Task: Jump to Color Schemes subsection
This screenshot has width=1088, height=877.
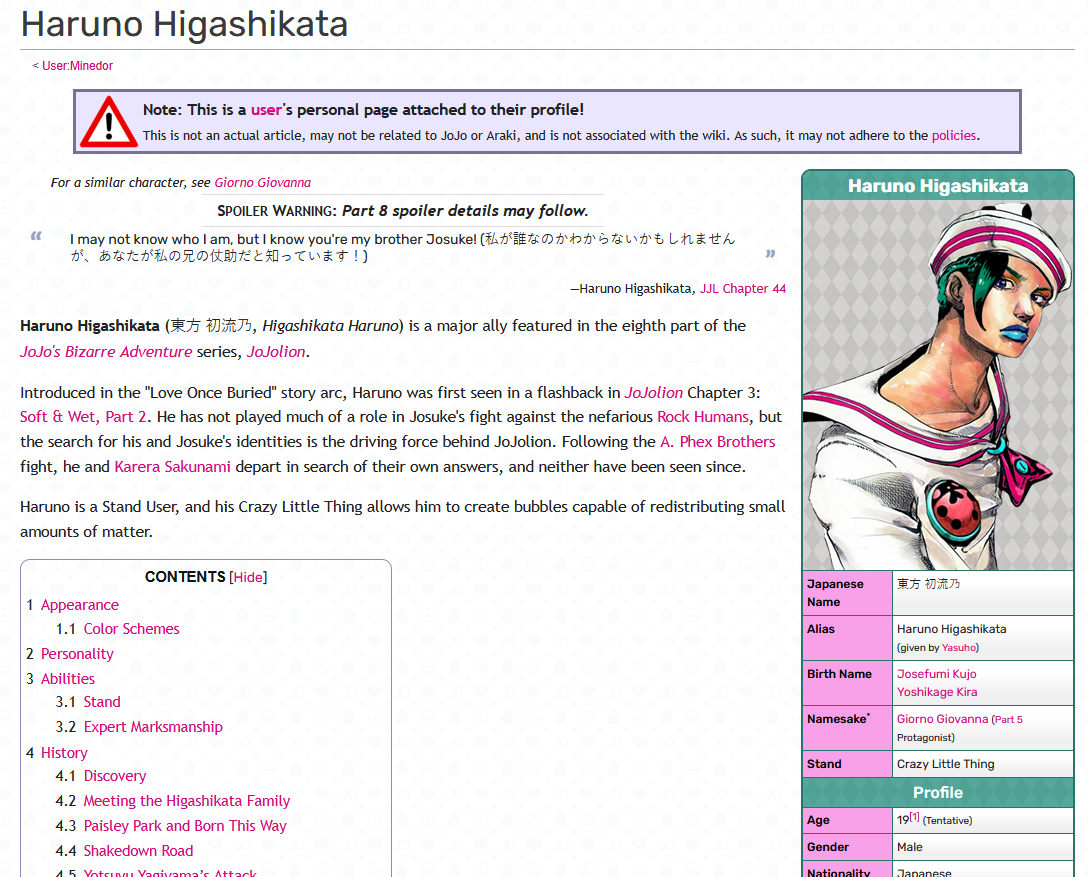Action: point(131,629)
